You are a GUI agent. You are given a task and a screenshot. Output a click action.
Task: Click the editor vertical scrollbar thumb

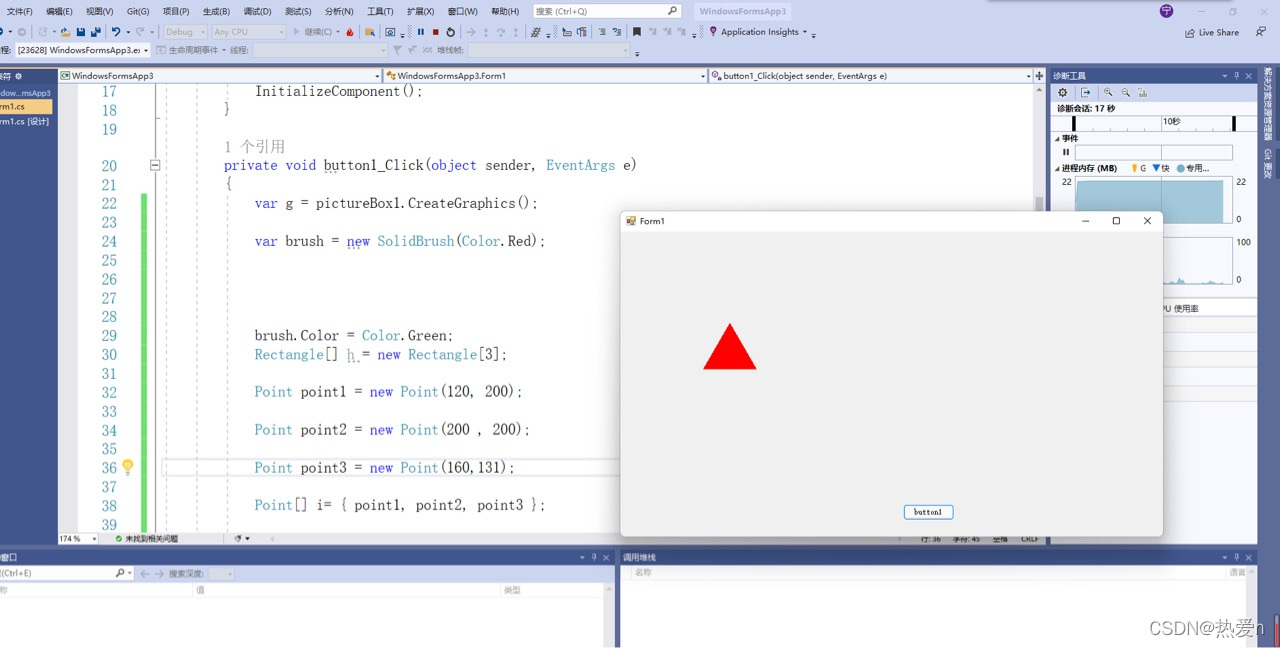pyautogui.click(x=1039, y=205)
